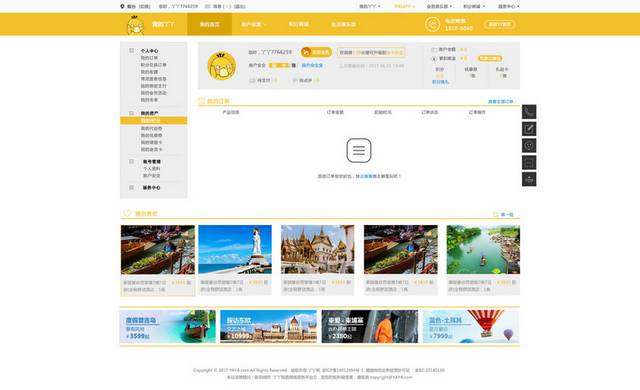This screenshot has height=390, width=640.
Task: Open 积分商城 in the yellow navigation bar
Action: [298, 24]
